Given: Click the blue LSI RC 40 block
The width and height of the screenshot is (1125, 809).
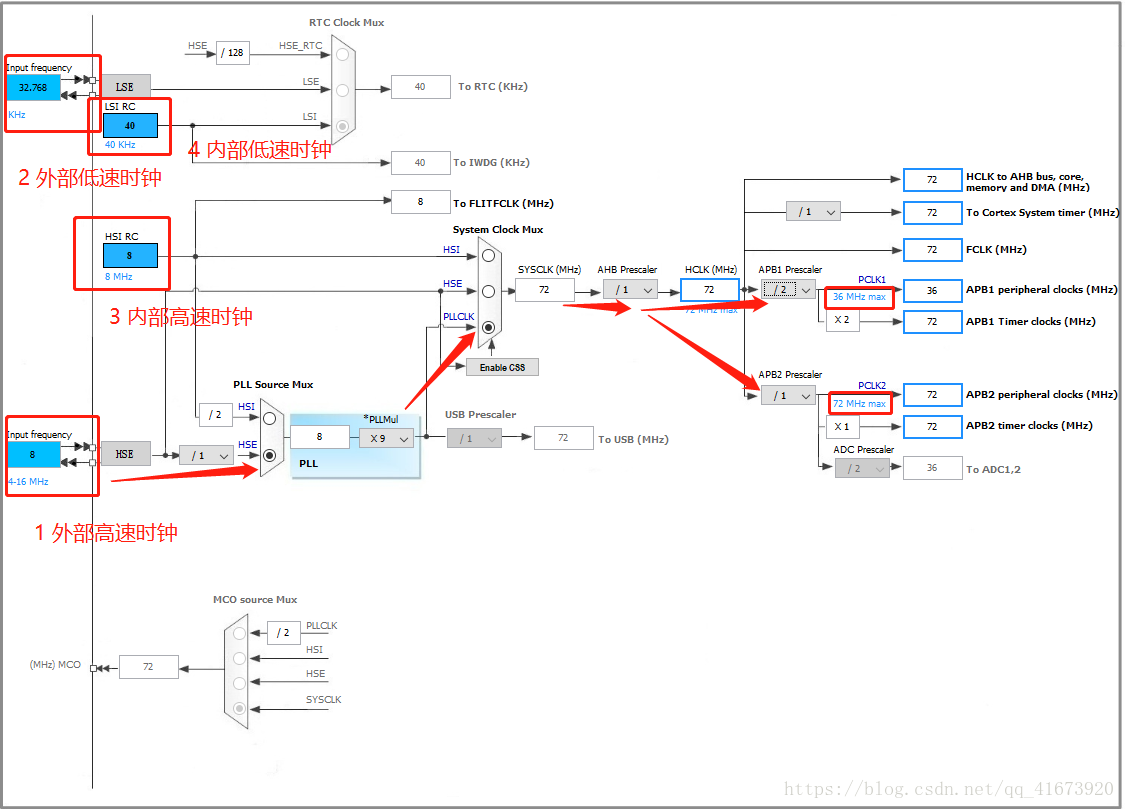Looking at the screenshot, I should coord(130,126).
